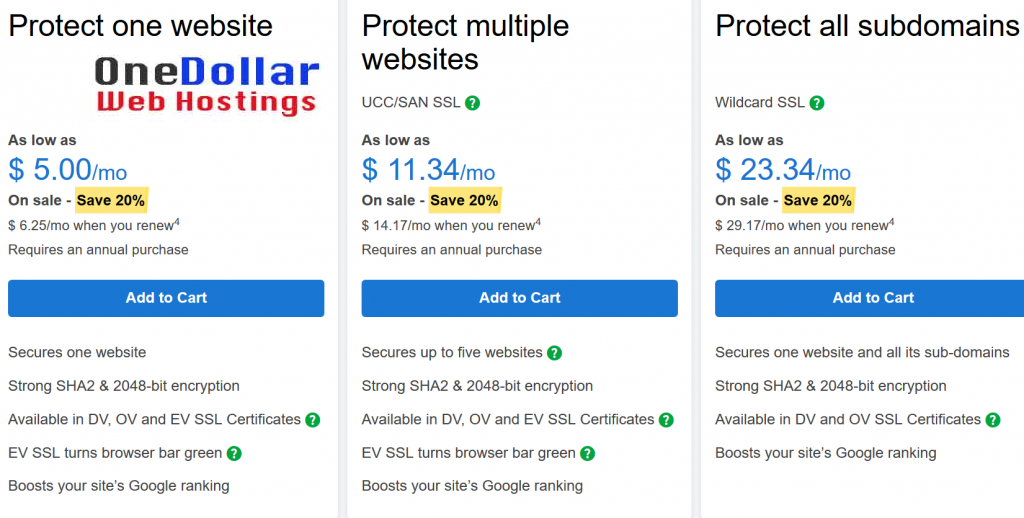Click the $ 11.34/mo price

click(428, 170)
